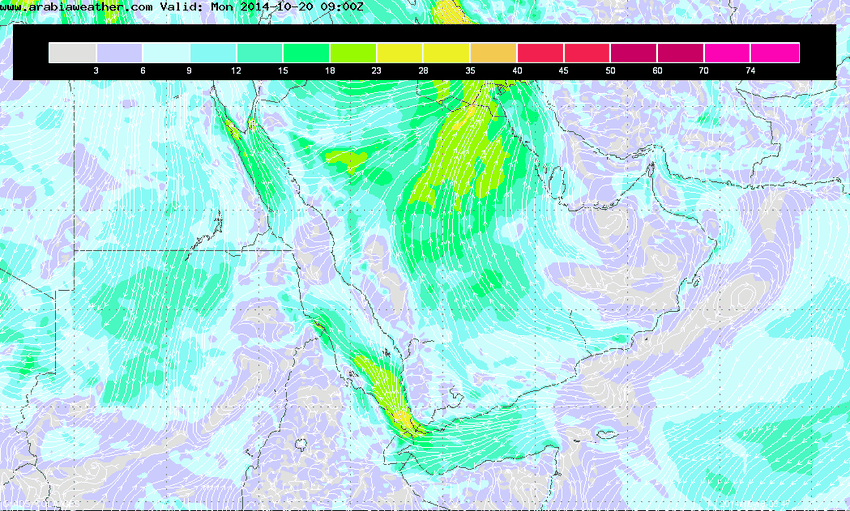Pick the pale cyan swatch between 6 and 9

[166, 52]
